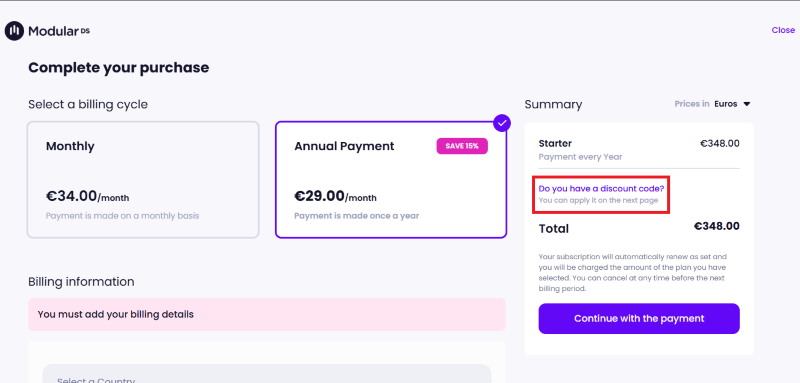
Task: Click the Modular DS wordmark text
Action: [x=59, y=32]
